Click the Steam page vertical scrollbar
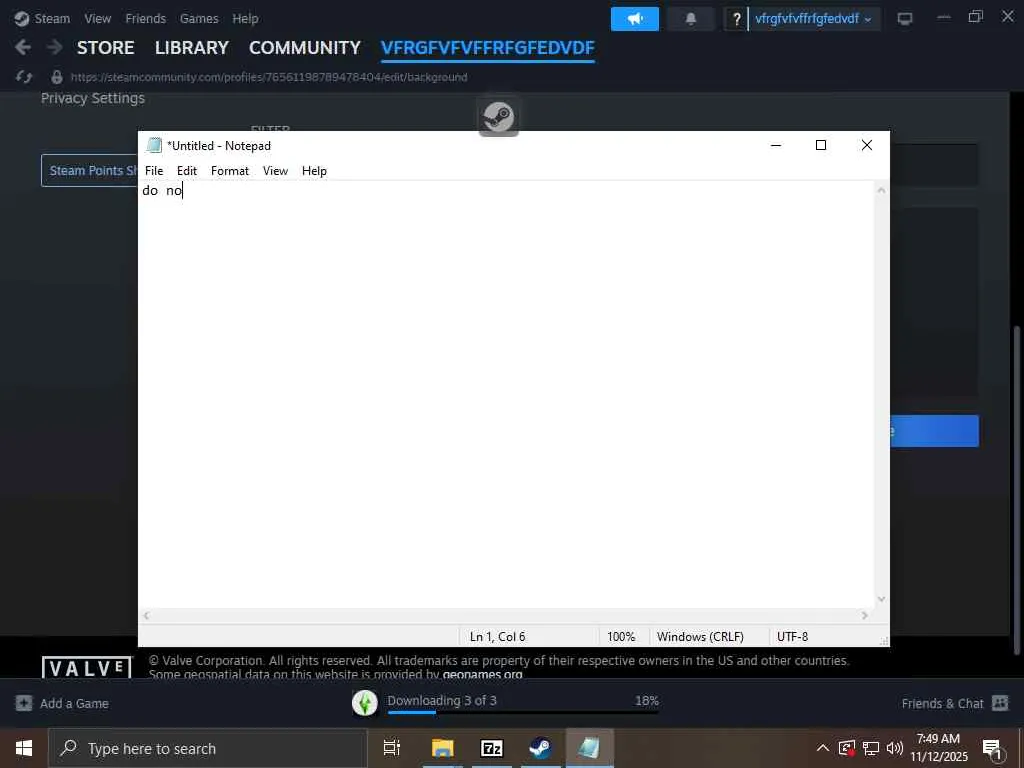 (1016, 490)
